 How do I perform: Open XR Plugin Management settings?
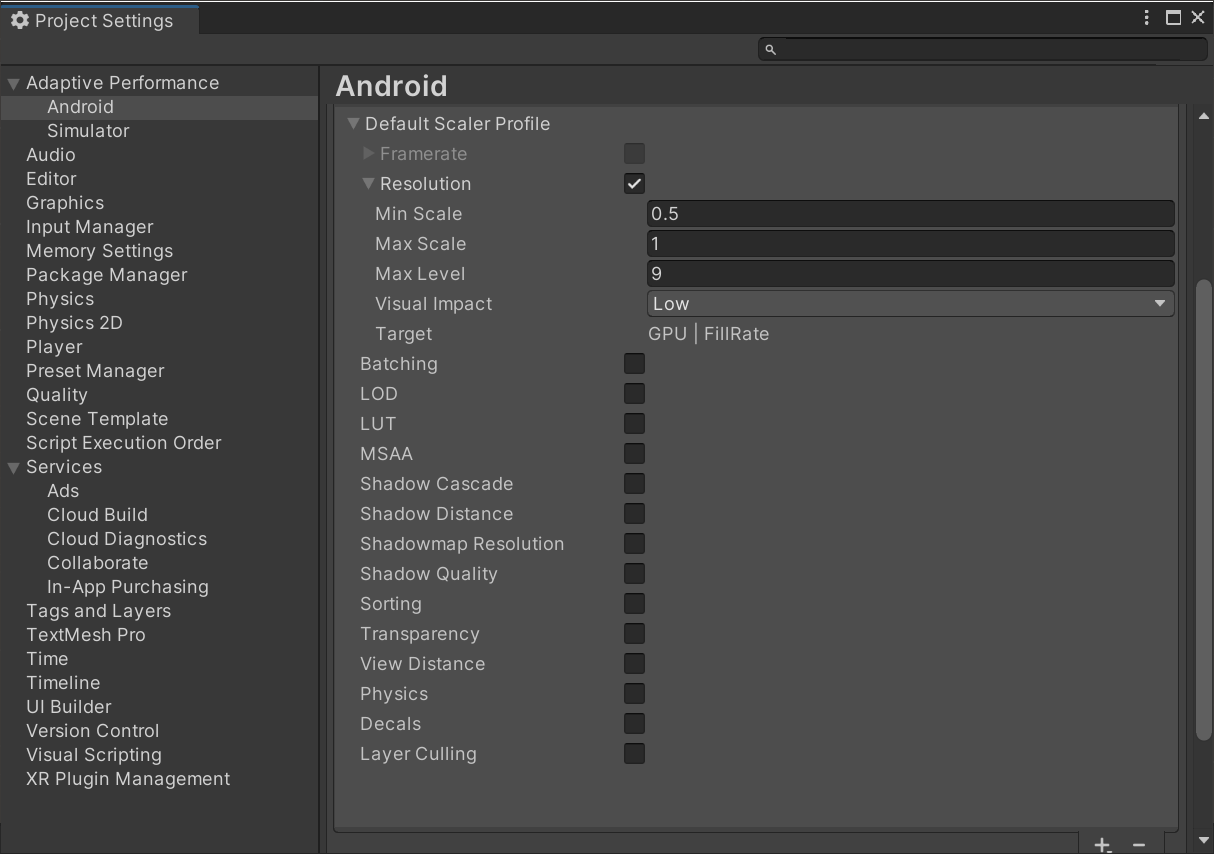[128, 779]
